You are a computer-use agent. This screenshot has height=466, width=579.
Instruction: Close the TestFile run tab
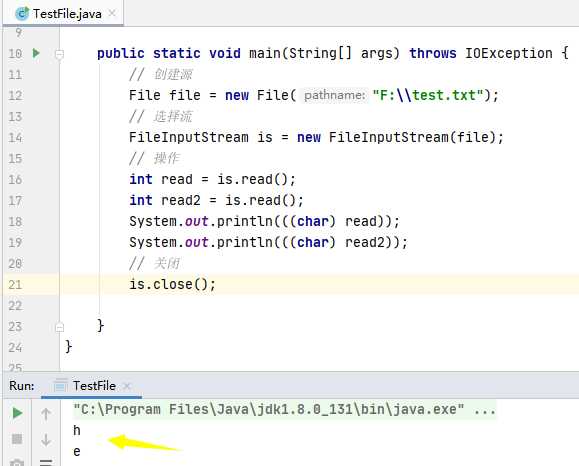(127, 386)
